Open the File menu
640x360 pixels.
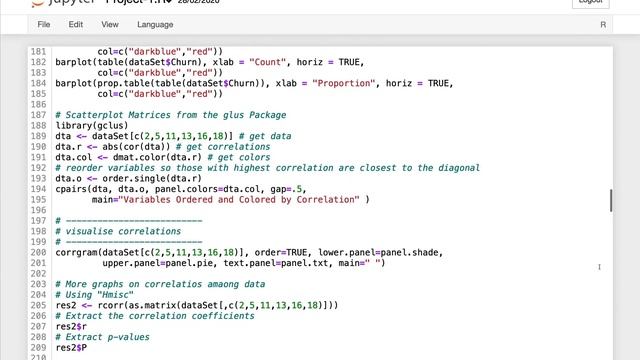44,24
